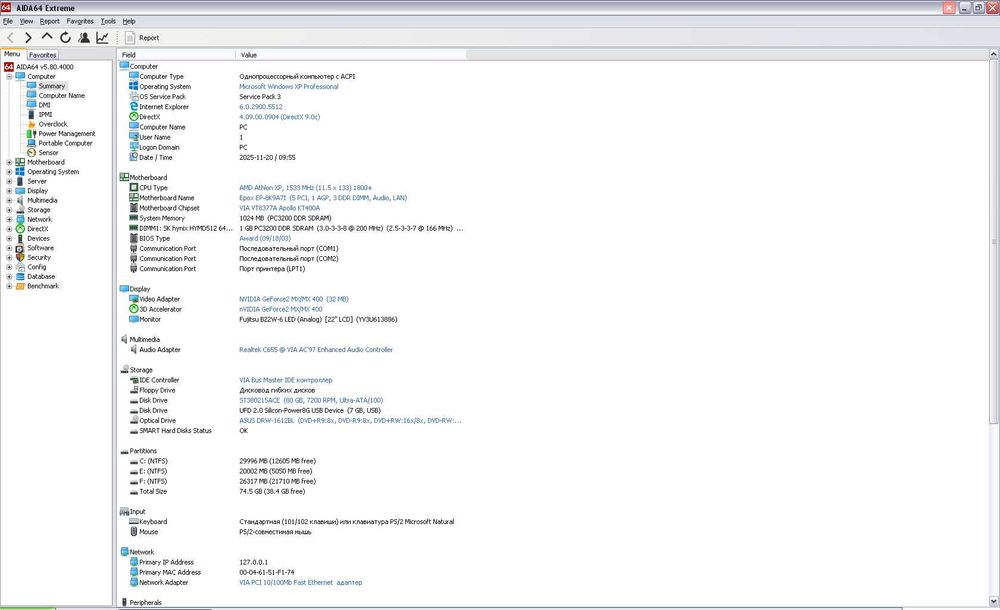Expand the Multimedia tree node

pos(10,200)
